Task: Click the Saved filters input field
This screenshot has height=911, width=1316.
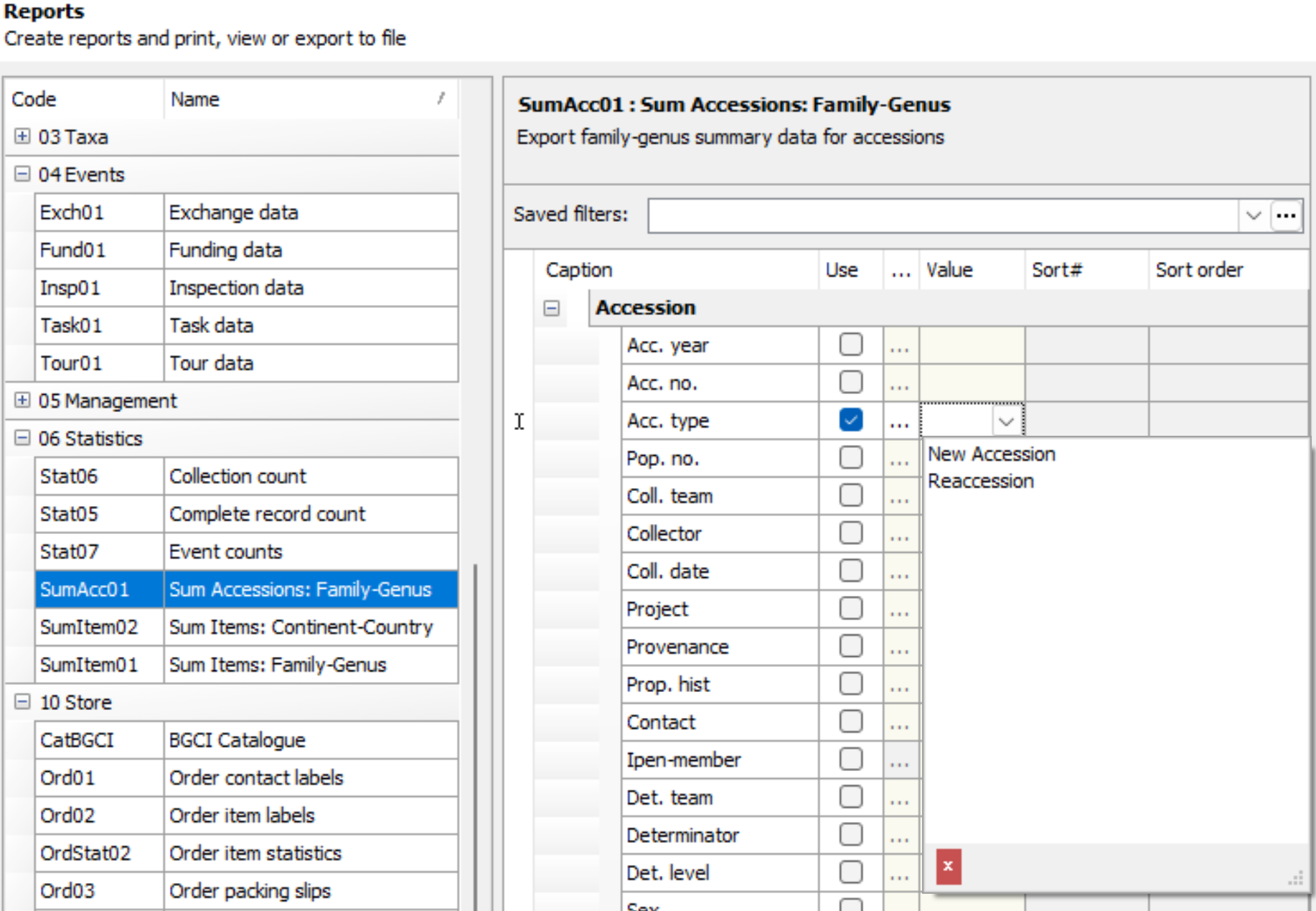Action: tap(943, 215)
